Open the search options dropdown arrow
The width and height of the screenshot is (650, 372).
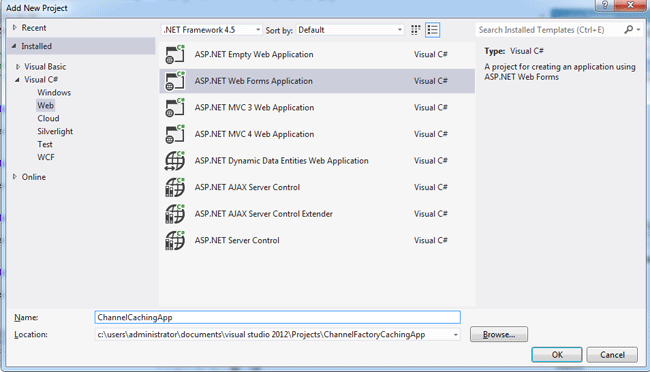(x=638, y=29)
